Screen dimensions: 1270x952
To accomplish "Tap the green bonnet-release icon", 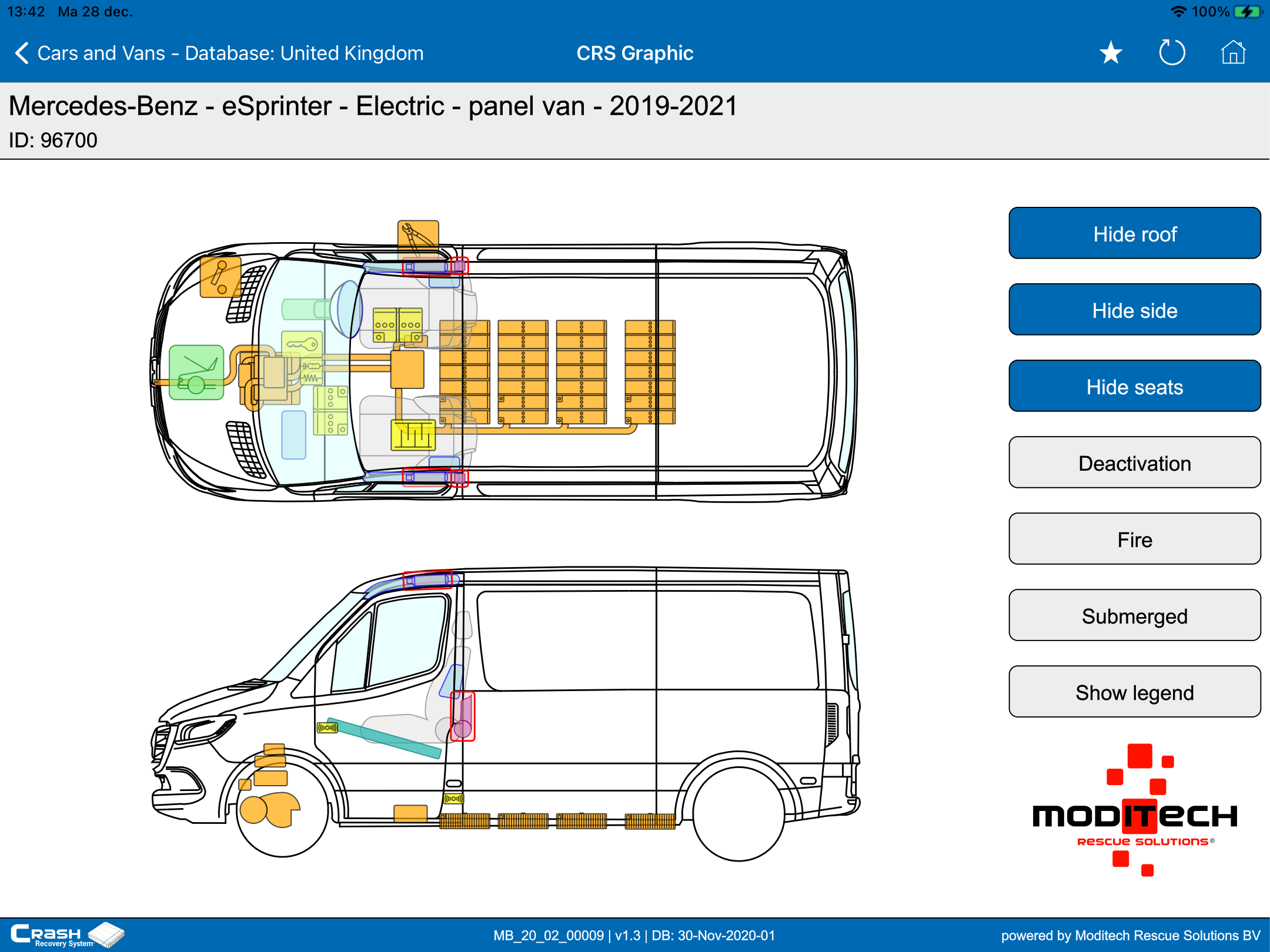I will click(x=196, y=373).
